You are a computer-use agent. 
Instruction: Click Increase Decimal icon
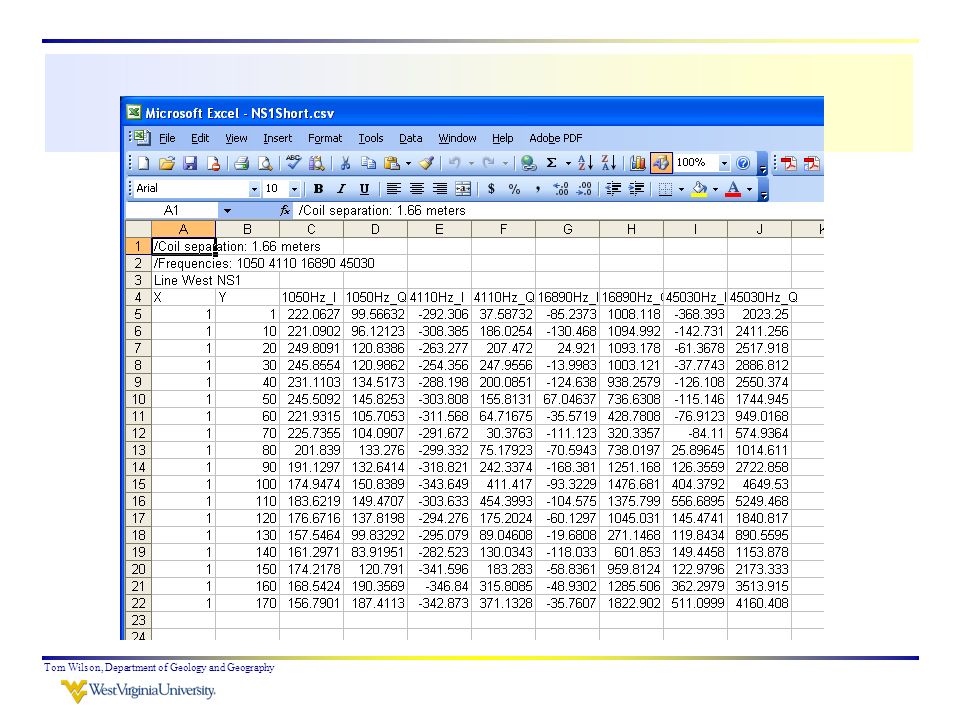click(561, 189)
